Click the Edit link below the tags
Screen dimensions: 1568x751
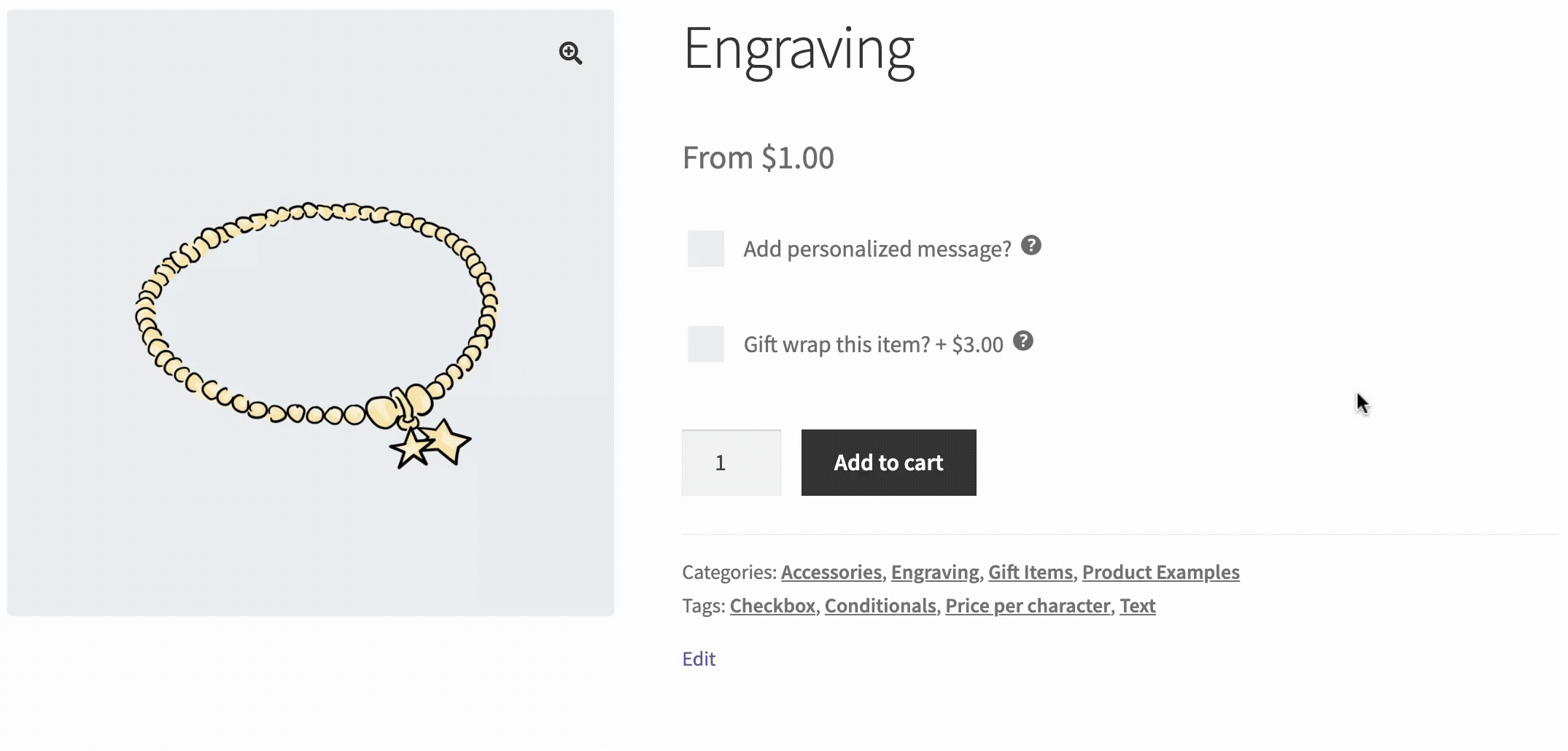coord(699,659)
